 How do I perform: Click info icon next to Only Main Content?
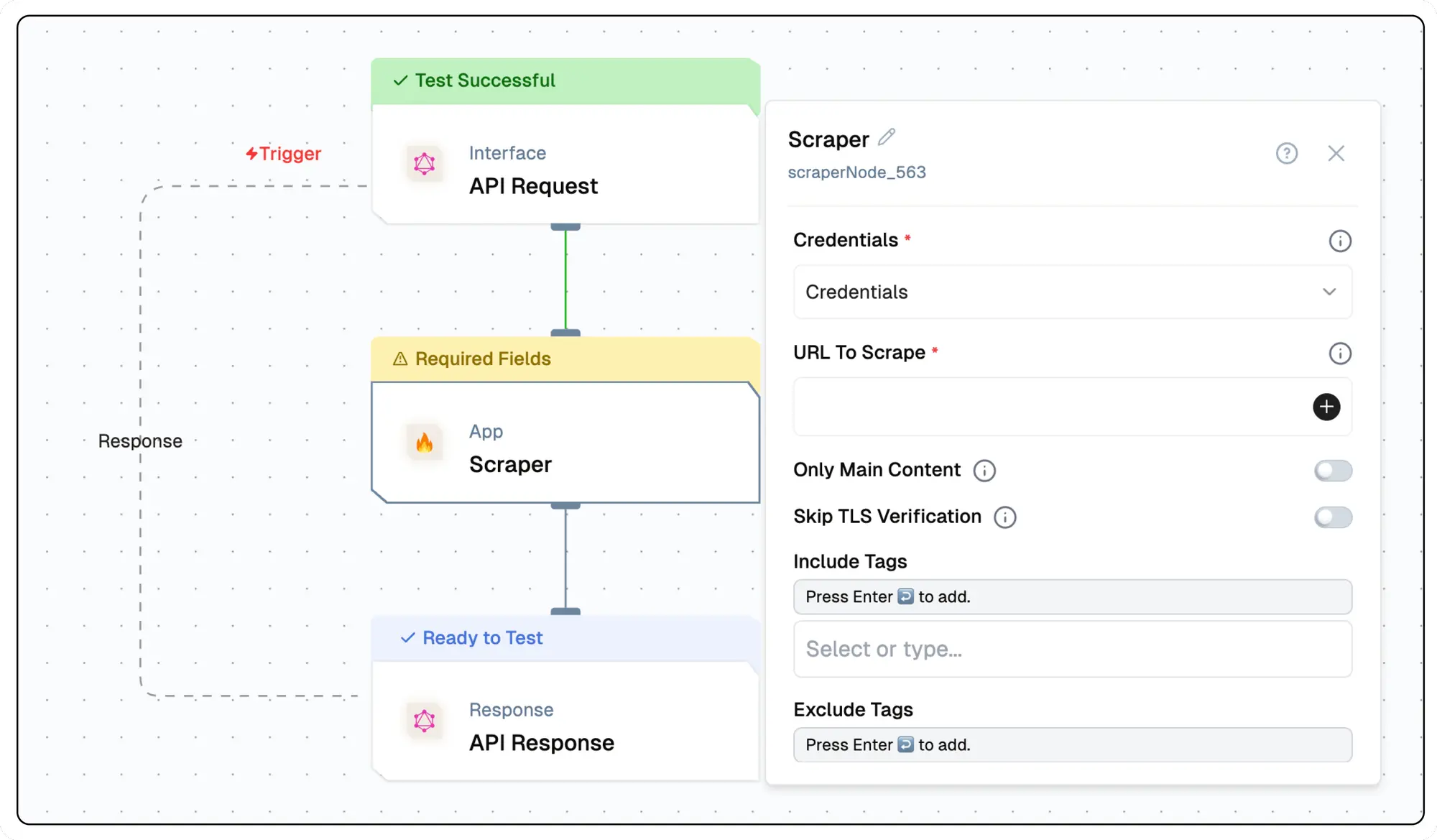click(984, 471)
